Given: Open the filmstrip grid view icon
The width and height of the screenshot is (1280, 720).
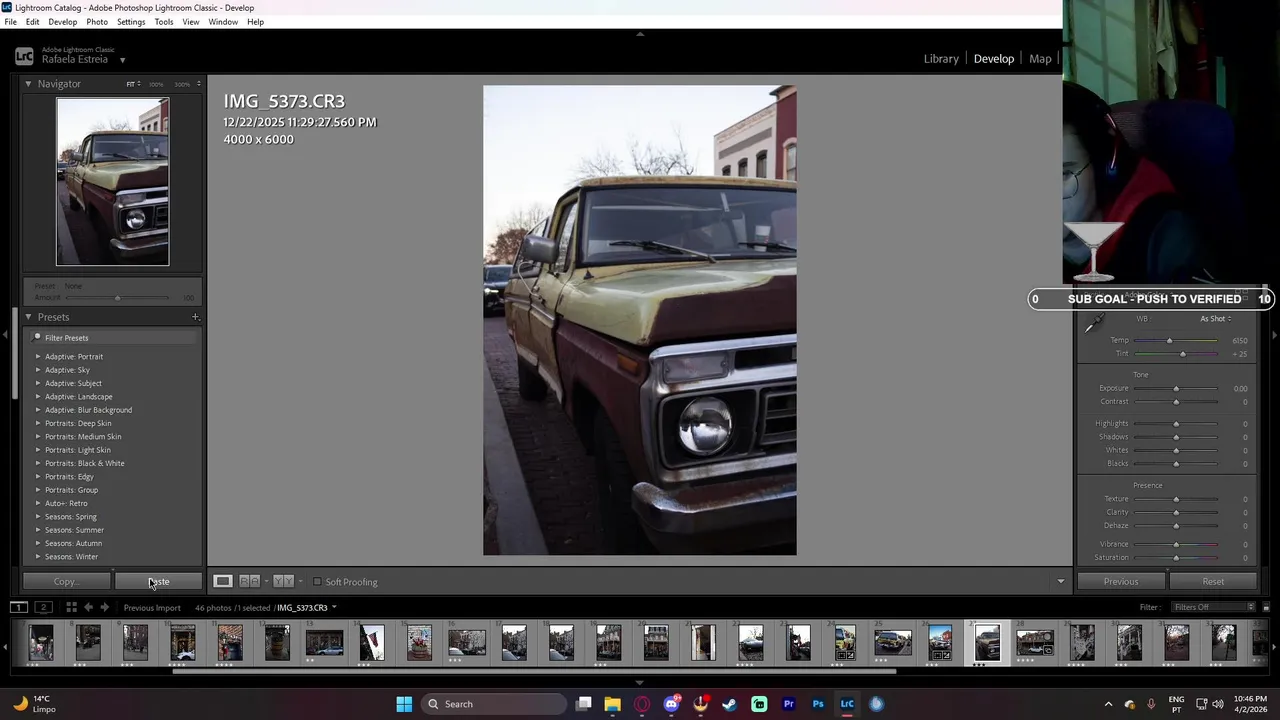Looking at the screenshot, I should coord(71,607).
